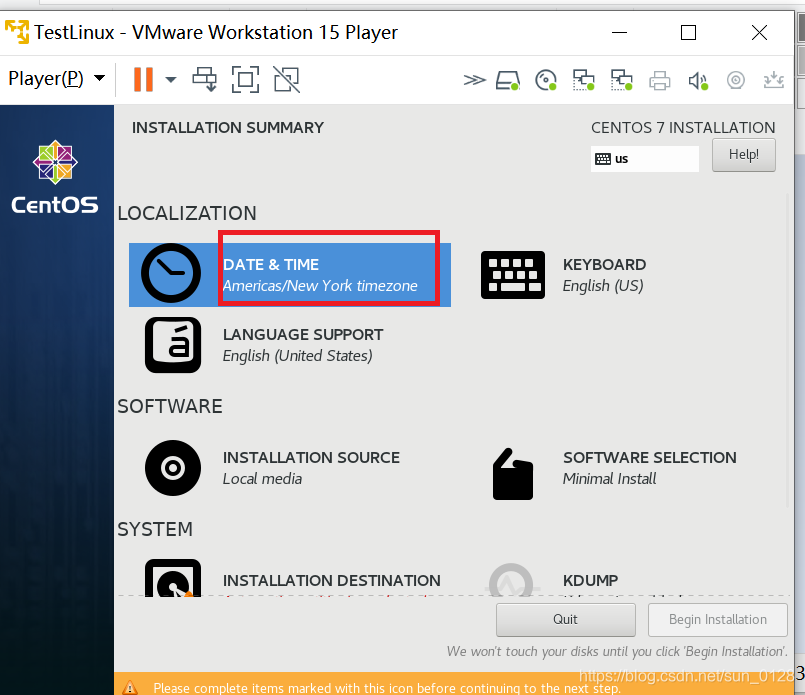
Task: Open KDUMP settings
Action: point(590,581)
